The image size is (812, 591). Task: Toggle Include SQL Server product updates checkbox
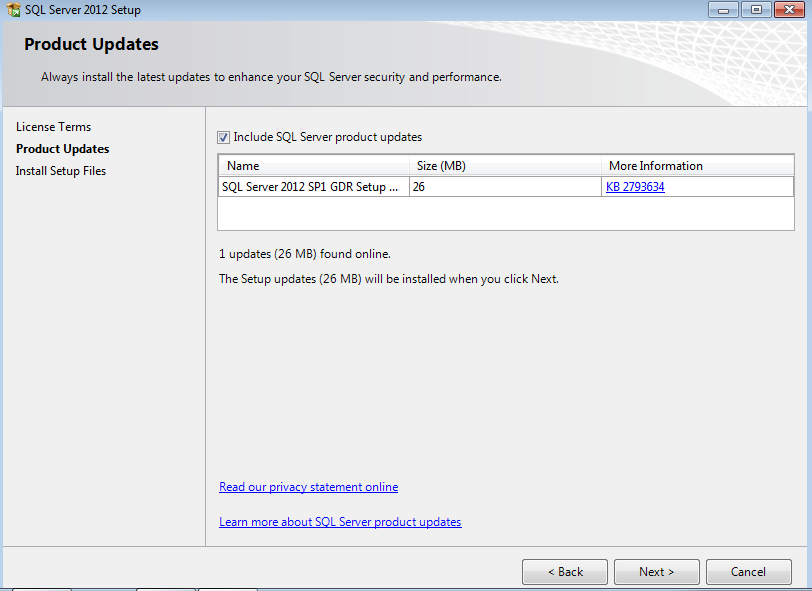point(224,137)
